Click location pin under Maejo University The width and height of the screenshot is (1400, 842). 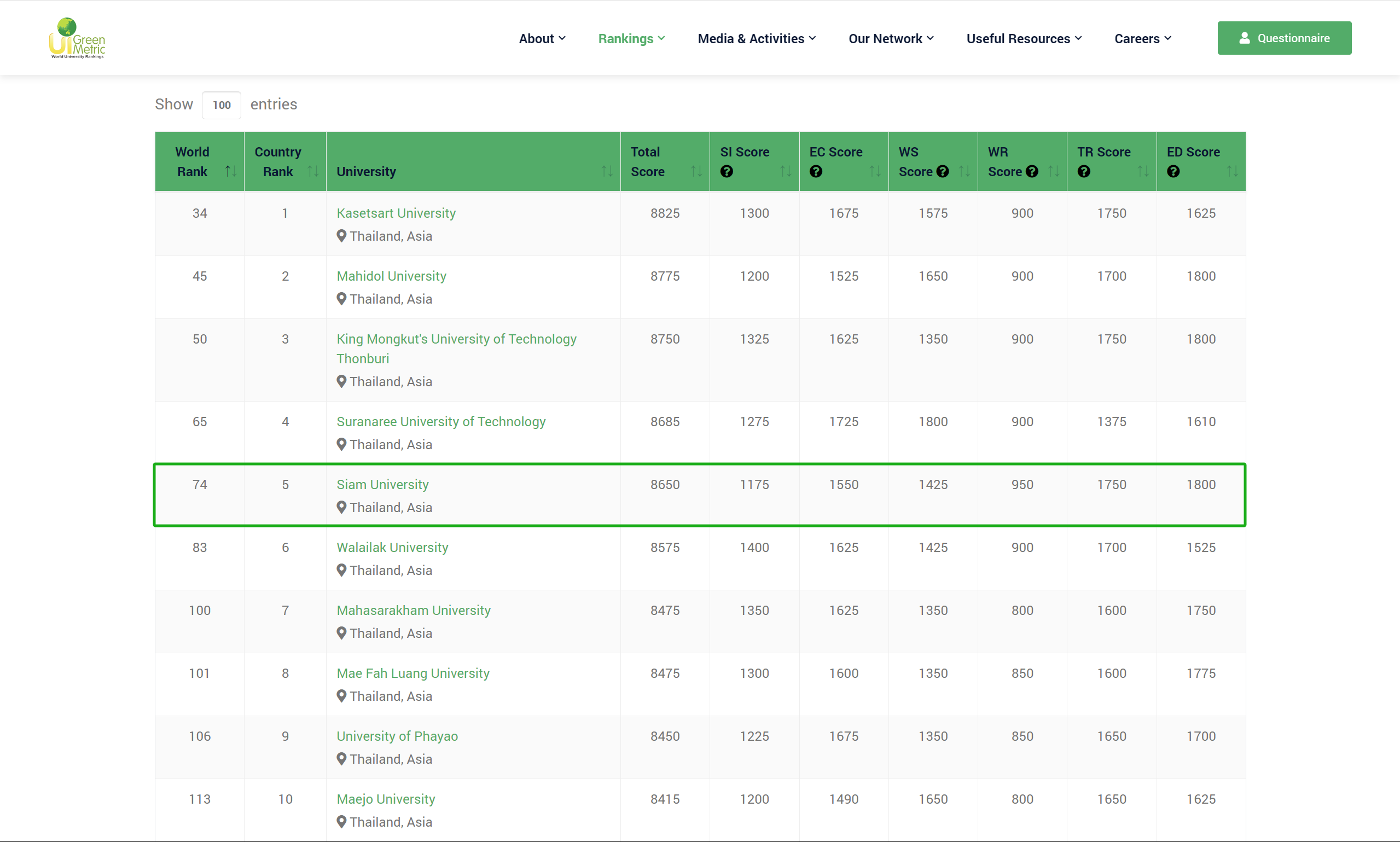click(341, 822)
